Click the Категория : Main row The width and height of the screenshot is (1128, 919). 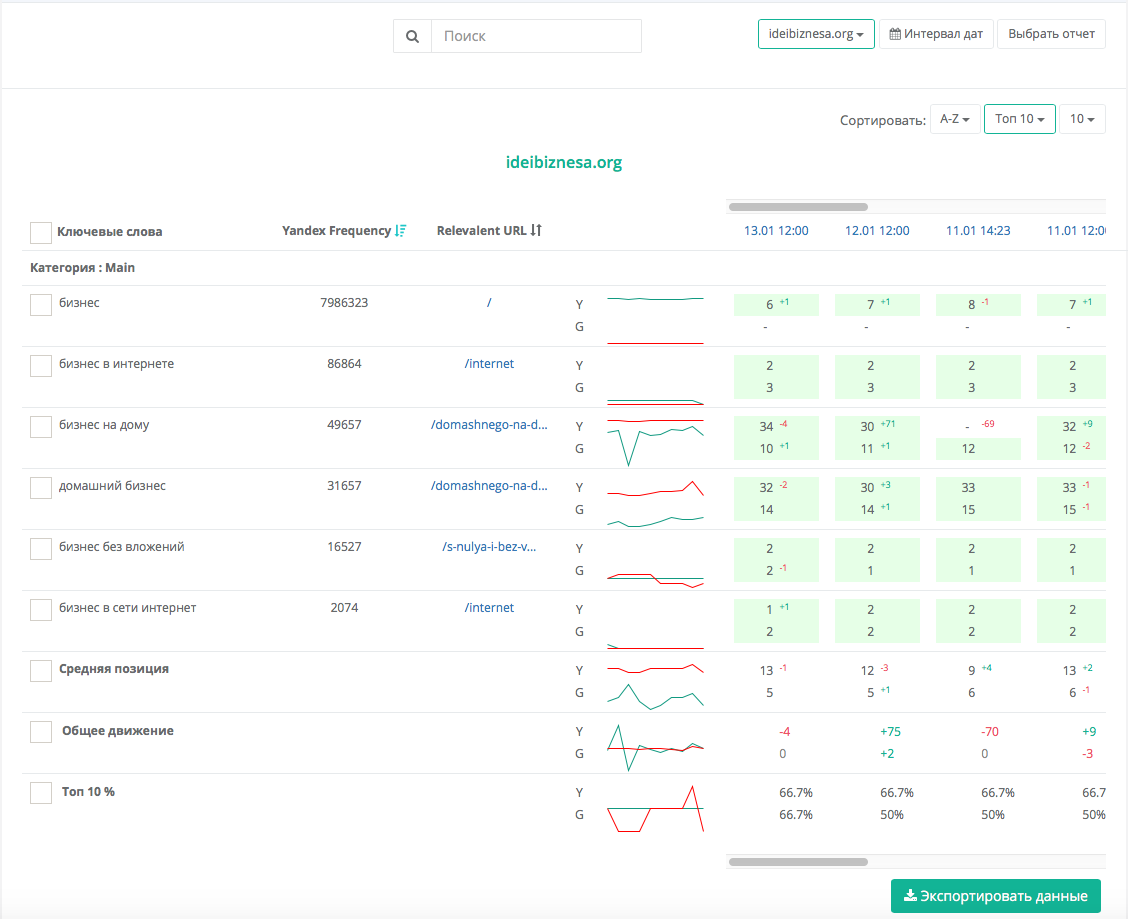click(x=564, y=268)
